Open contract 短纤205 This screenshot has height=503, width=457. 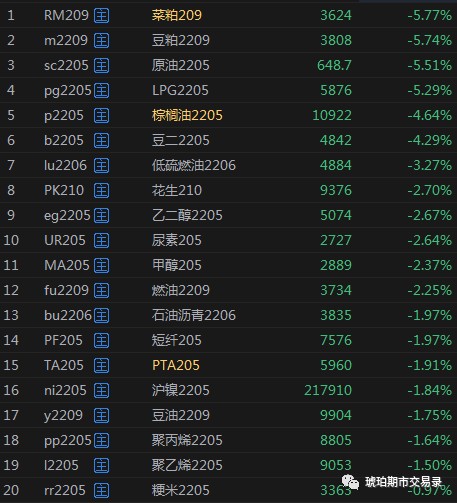pyautogui.click(x=177, y=340)
